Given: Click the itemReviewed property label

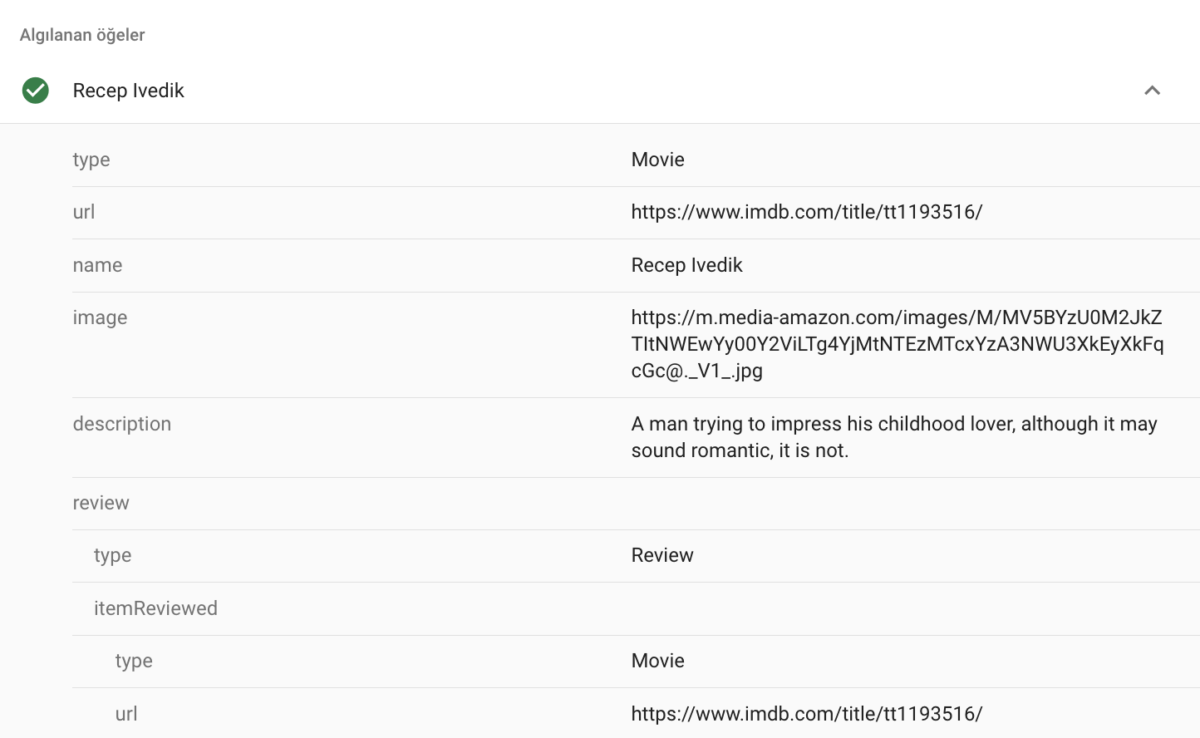Looking at the screenshot, I should coord(155,608).
